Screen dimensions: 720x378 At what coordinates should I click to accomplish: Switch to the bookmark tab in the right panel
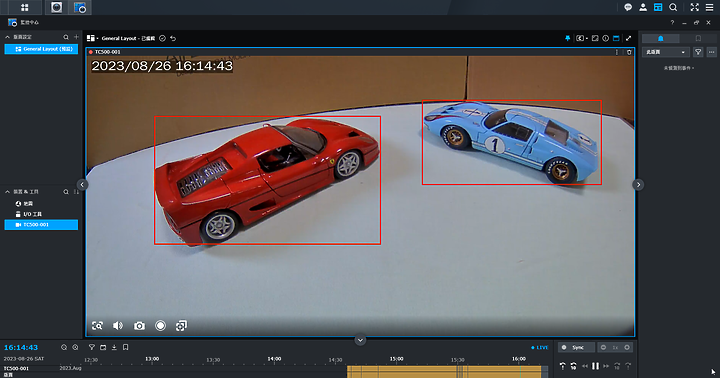[698, 39]
